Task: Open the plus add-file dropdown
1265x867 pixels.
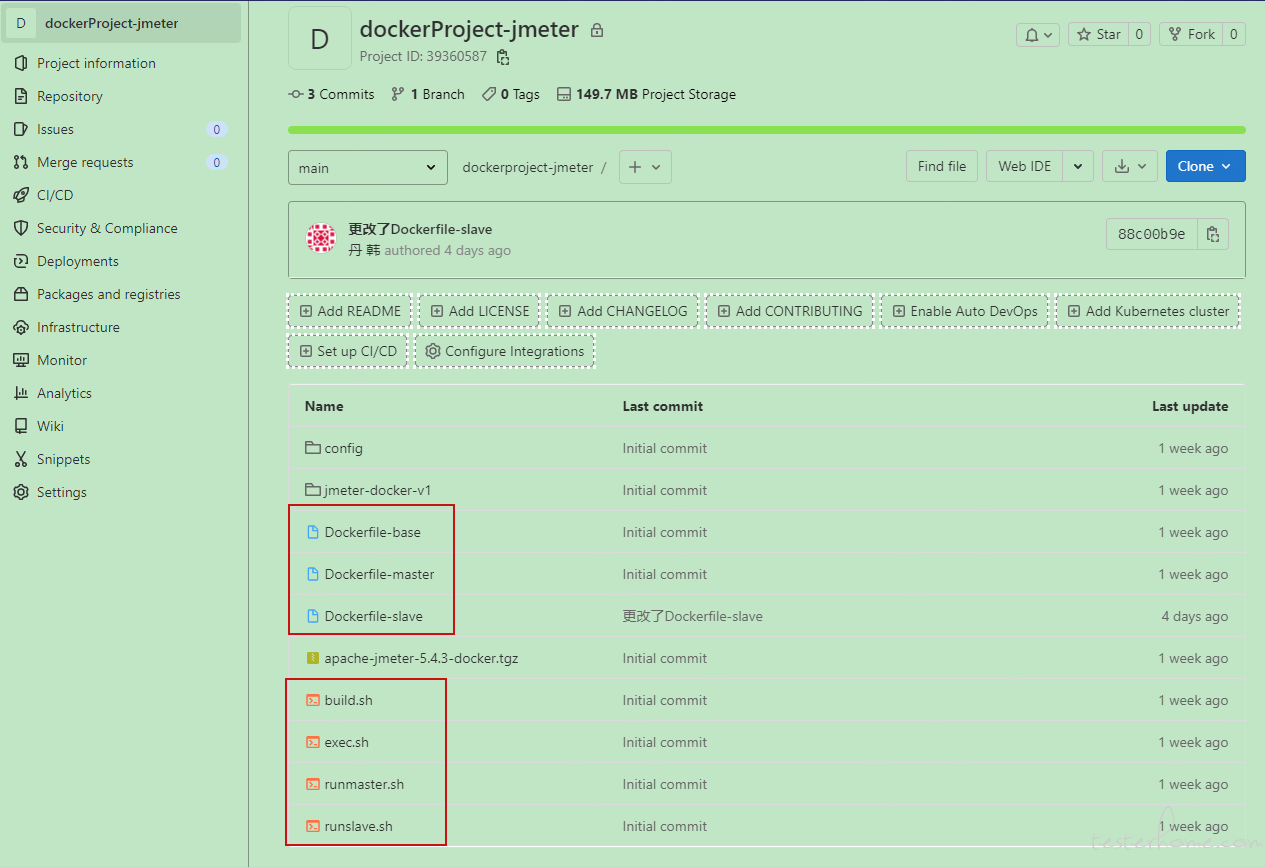Action: [645, 167]
